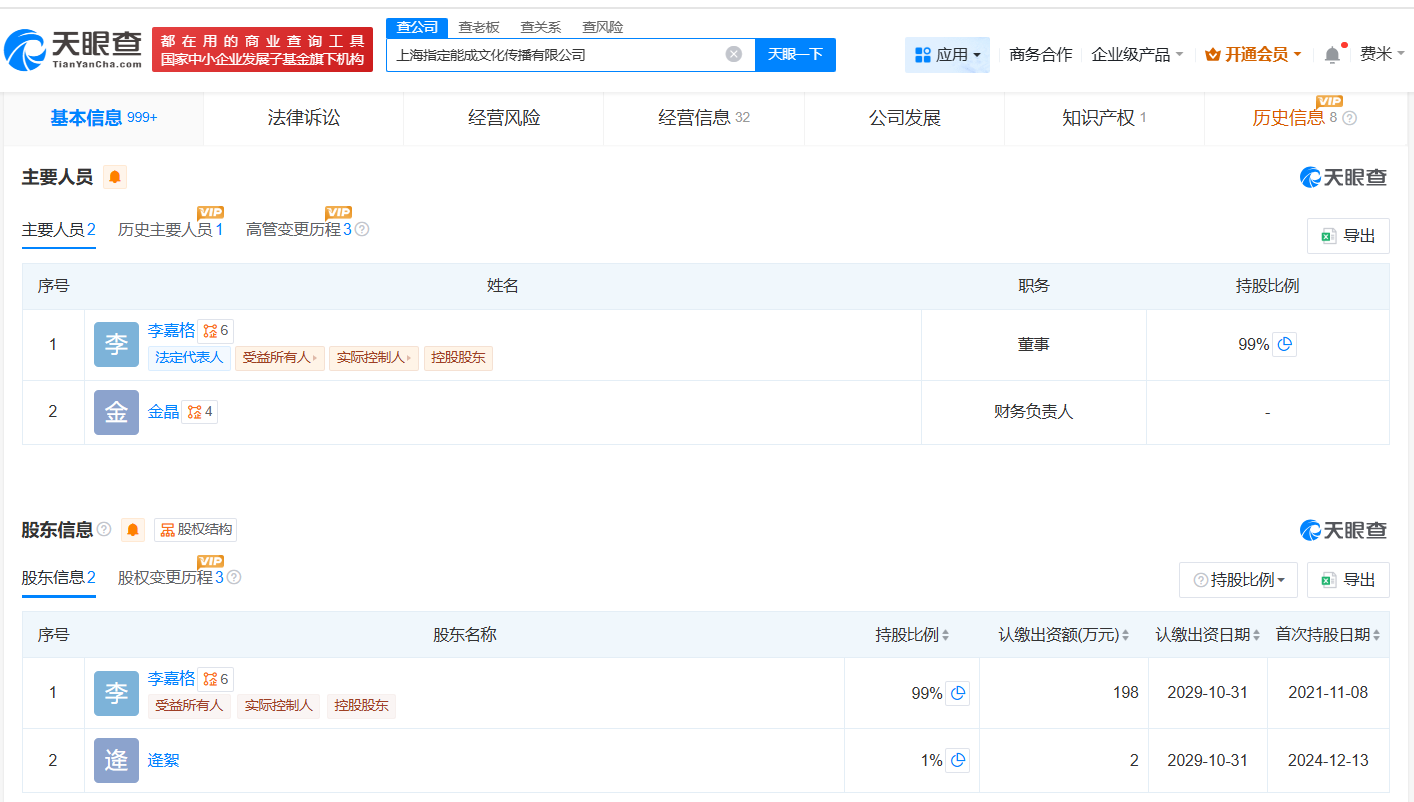Screen dimensions: 1414x802
Task: Click the Excel export icon on 导出 button
Action: pyautogui.click(x=1331, y=235)
